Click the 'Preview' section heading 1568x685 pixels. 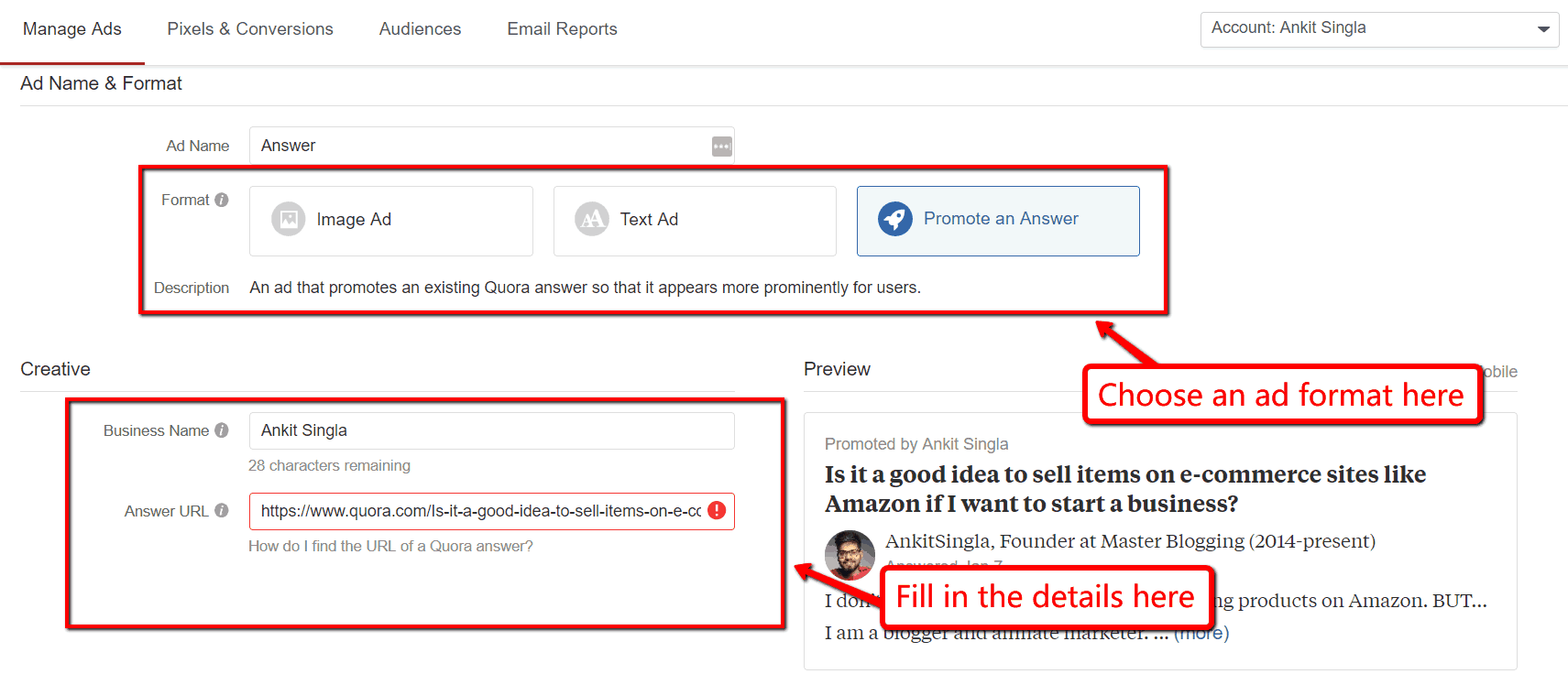(x=837, y=369)
